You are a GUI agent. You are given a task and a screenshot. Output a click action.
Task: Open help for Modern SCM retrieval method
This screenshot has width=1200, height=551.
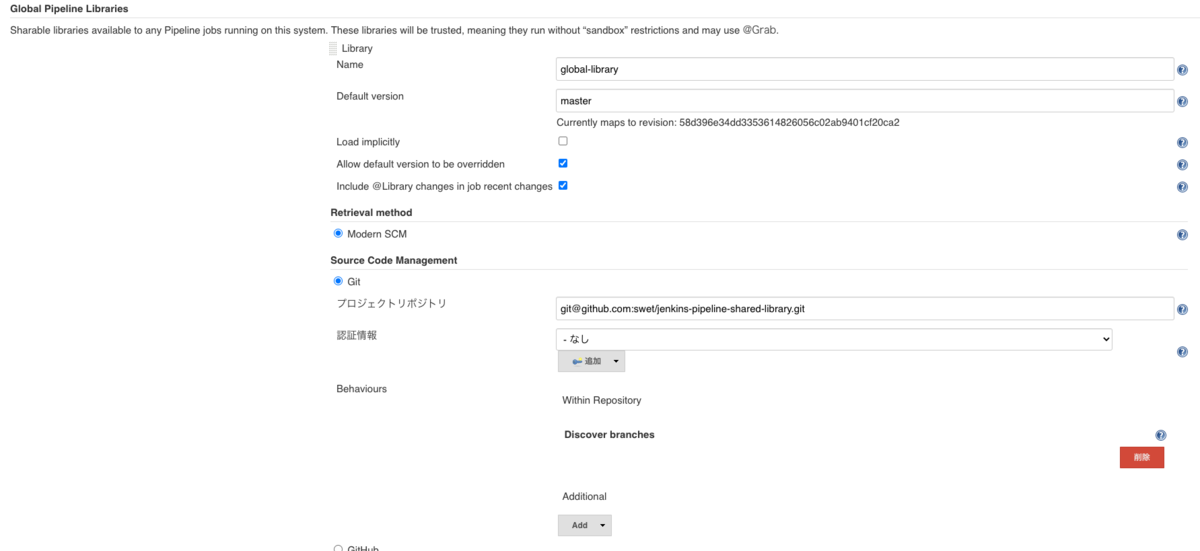(1182, 235)
